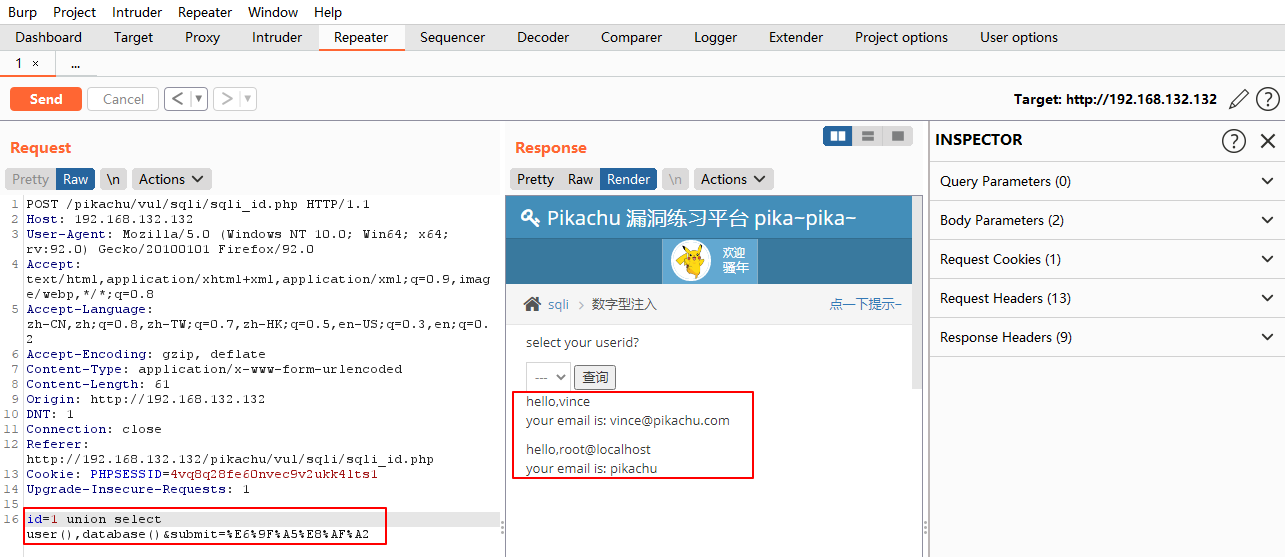Expand Body Parameters (2) section

click(1107, 220)
